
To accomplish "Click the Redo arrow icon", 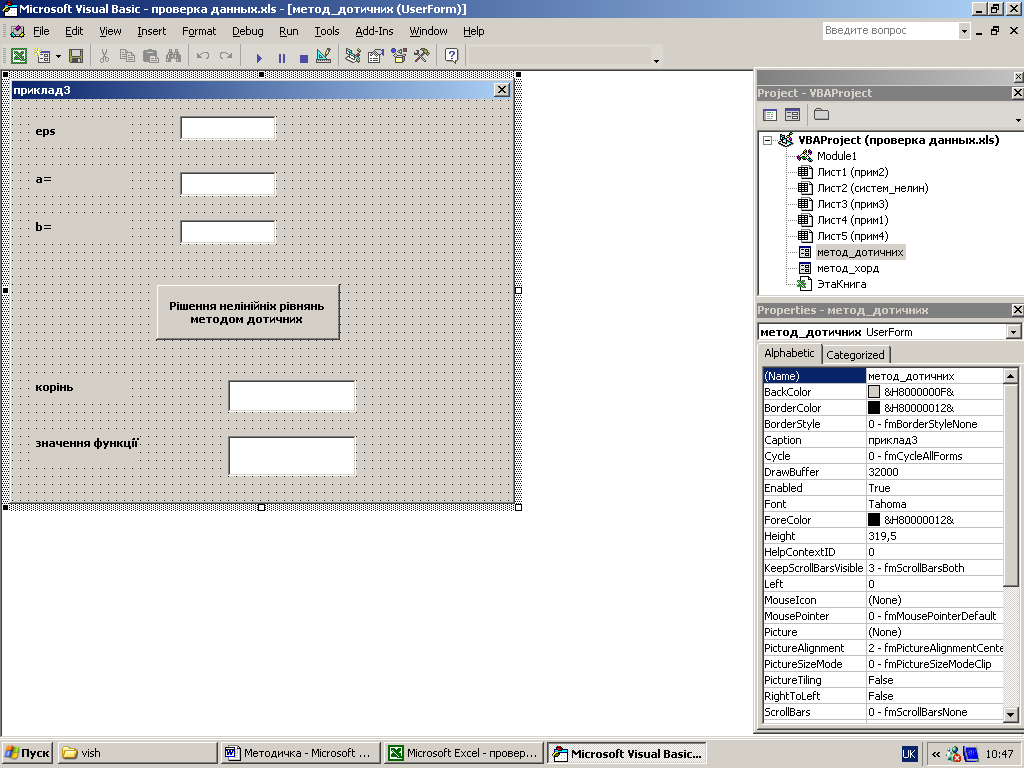I will (226, 56).
